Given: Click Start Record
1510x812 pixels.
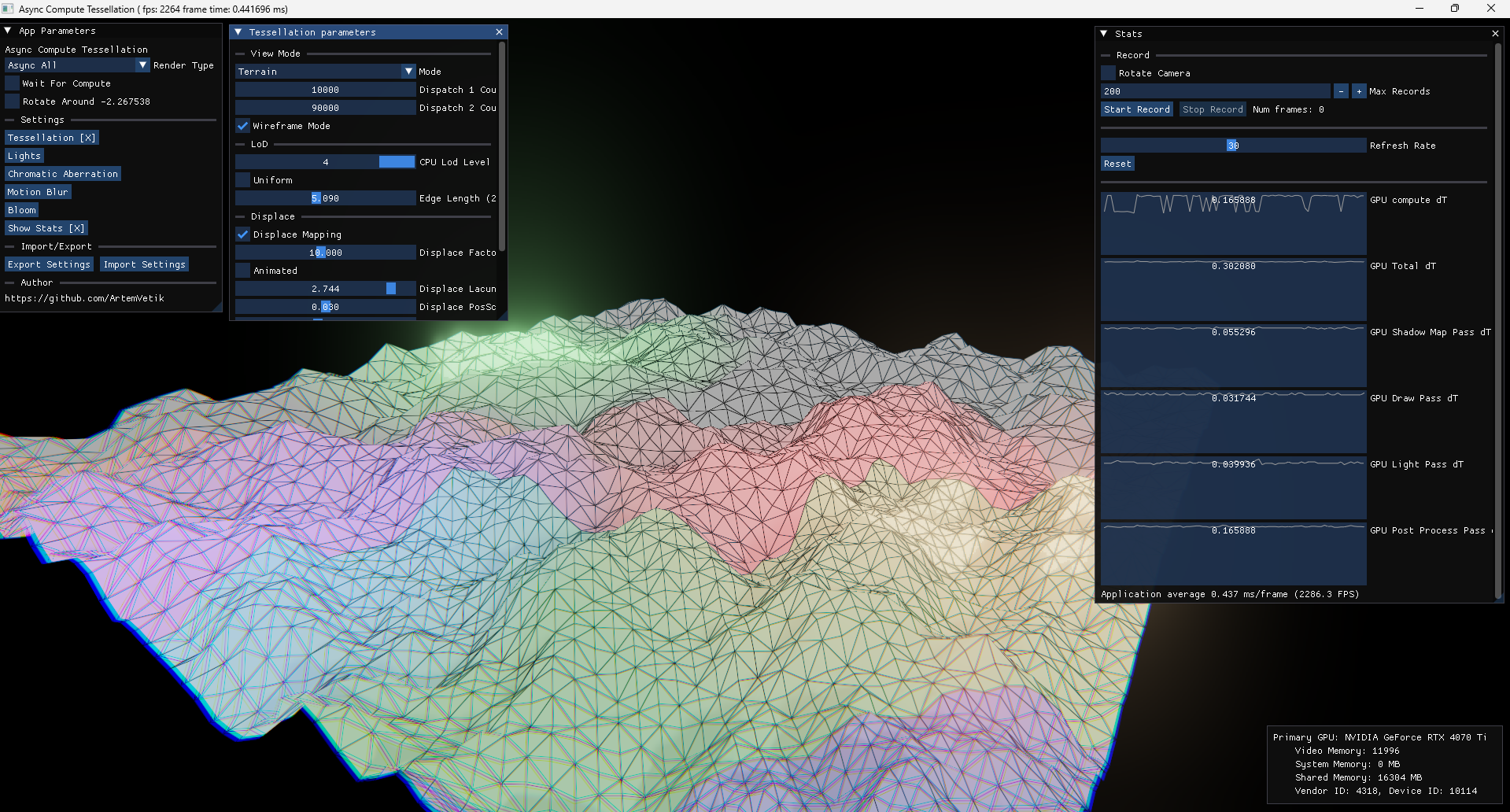Looking at the screenshot, I should 1137,109.
